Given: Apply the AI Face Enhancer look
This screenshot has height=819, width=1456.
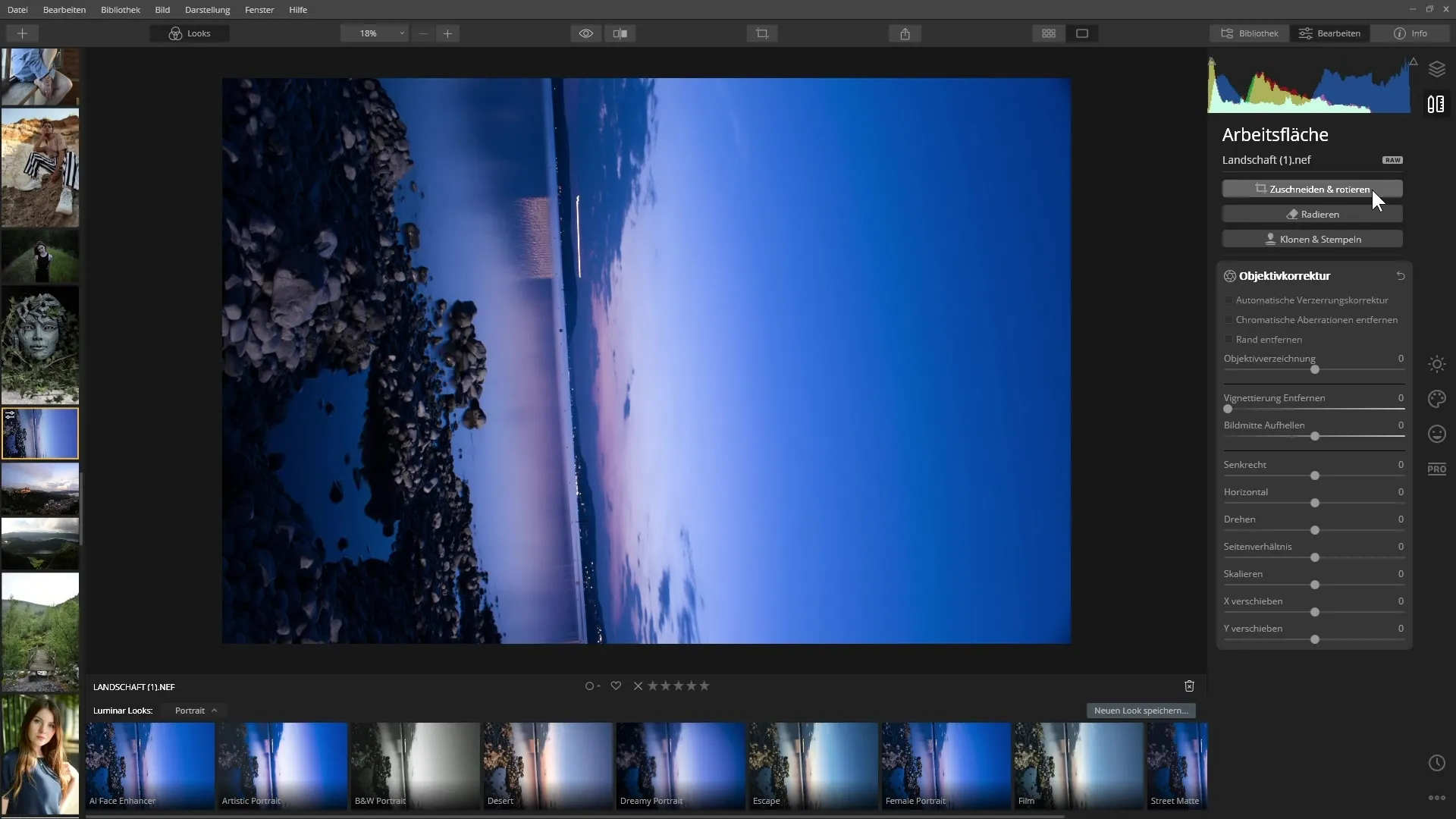Looking at the screenshot, I should (150, 766).
